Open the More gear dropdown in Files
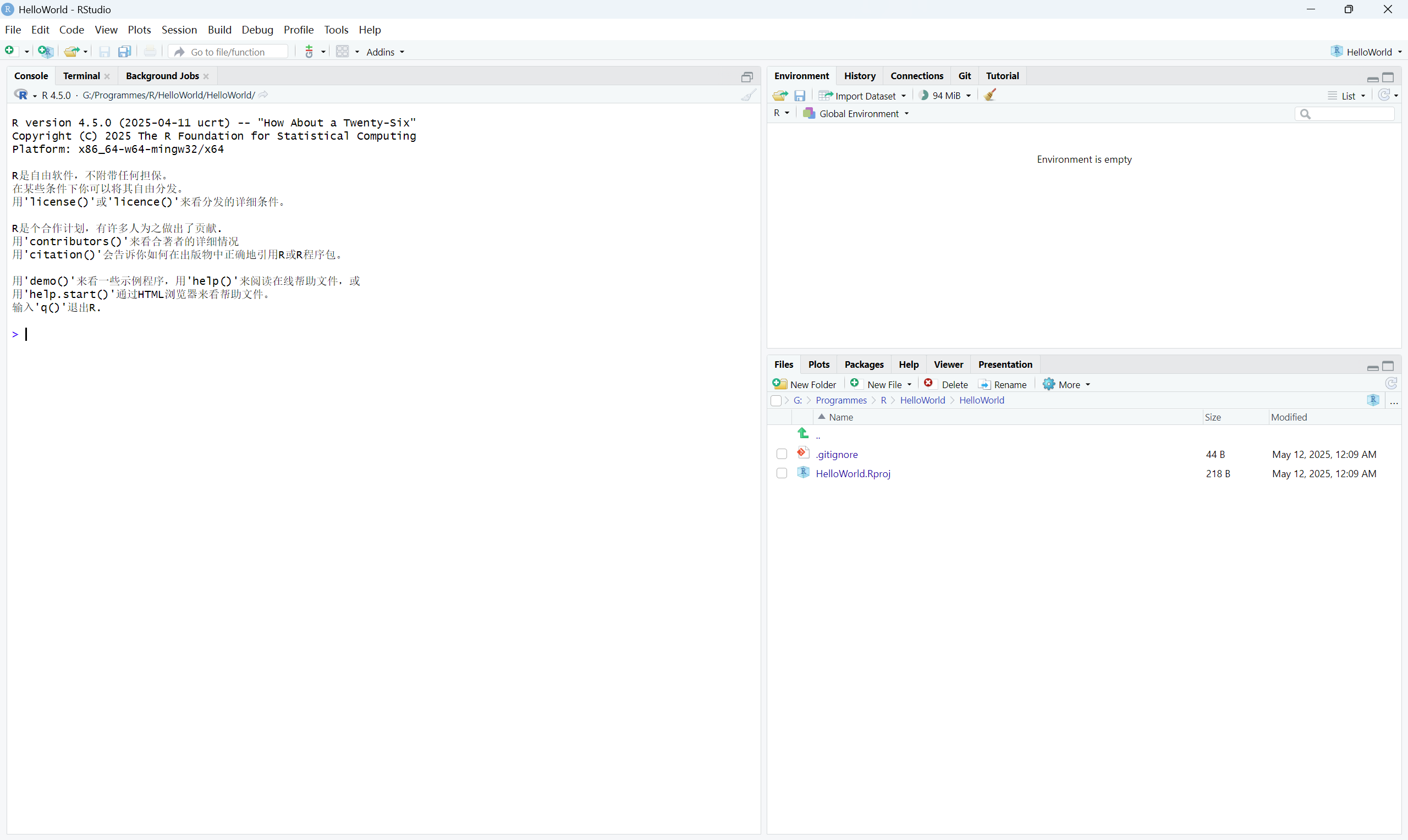The image size is (1408, 840). click(1066, 384)
